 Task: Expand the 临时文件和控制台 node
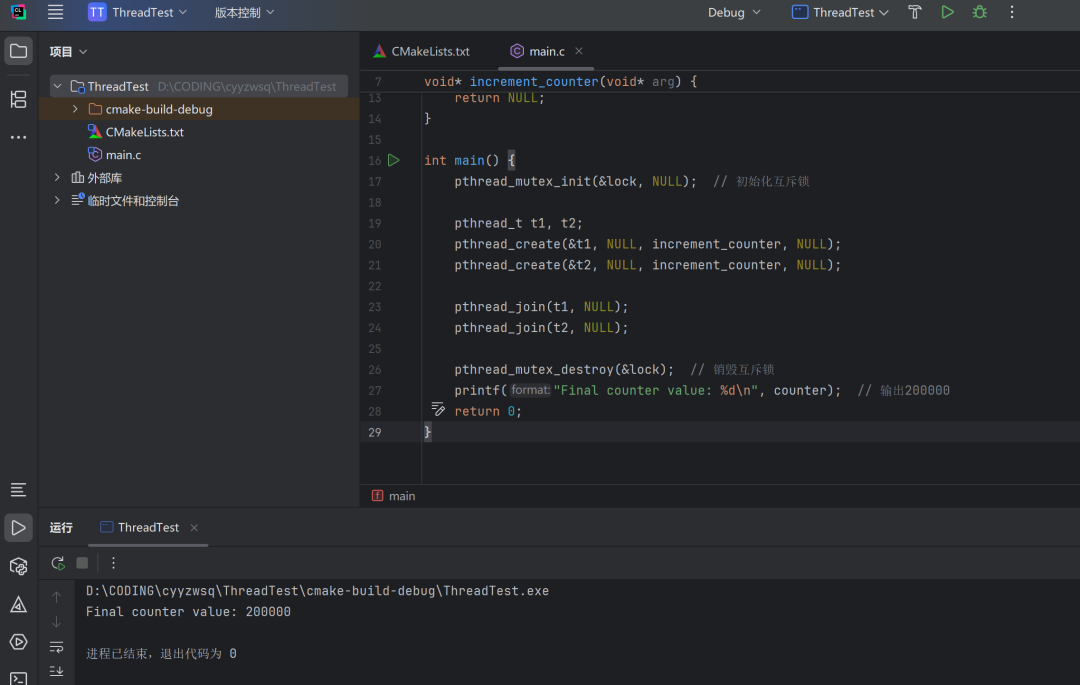point(57,200)
